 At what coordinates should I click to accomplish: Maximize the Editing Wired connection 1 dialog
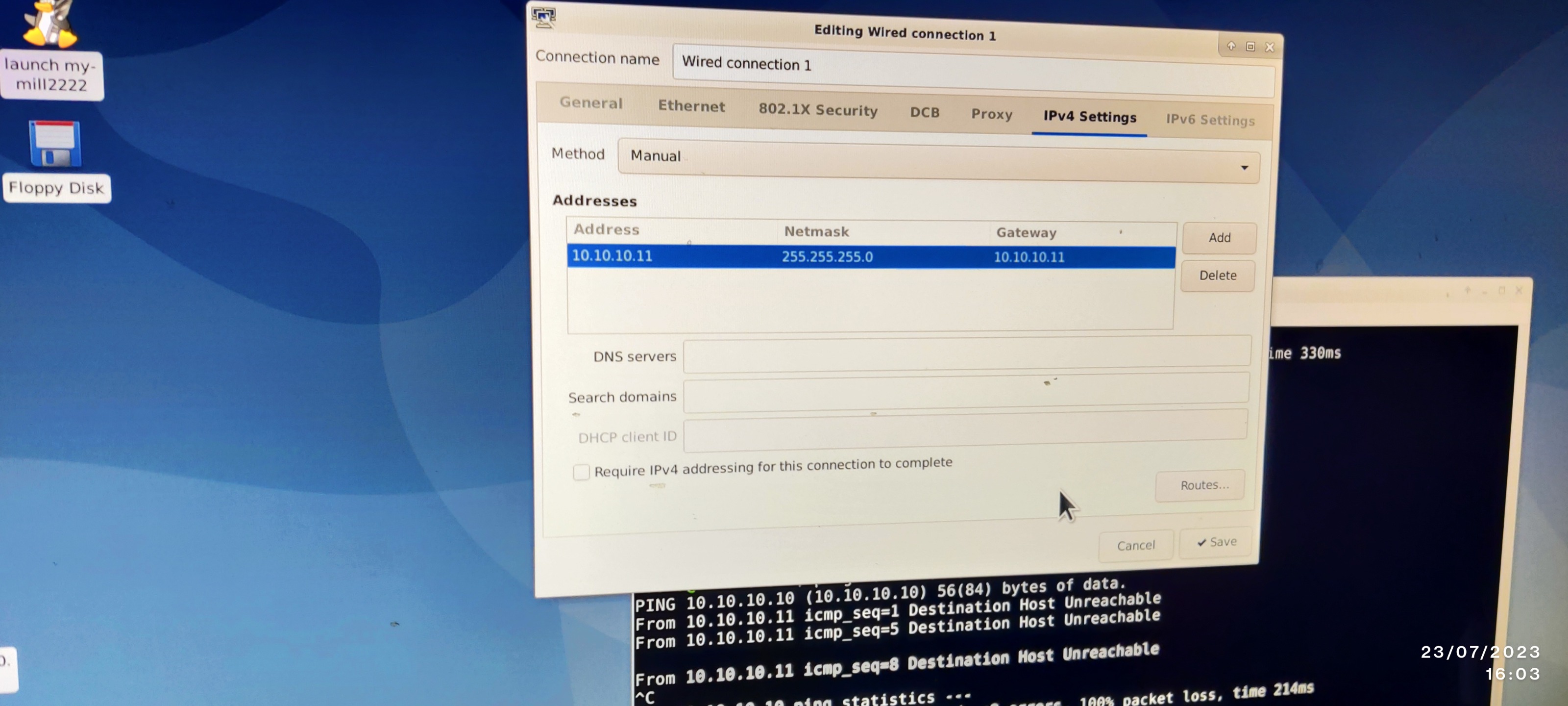pyautogui.click(x=1250, y=46)
